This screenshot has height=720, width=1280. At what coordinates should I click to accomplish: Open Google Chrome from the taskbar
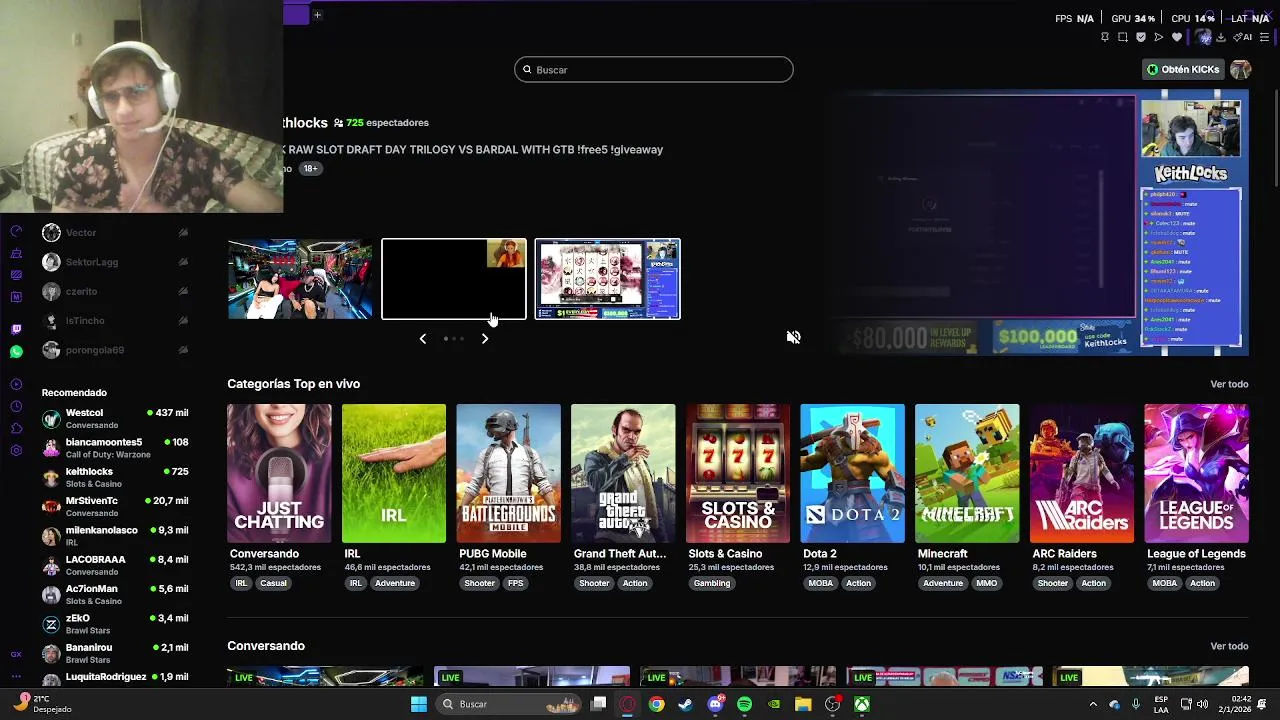pyautogui.click(x=656, y=704)
